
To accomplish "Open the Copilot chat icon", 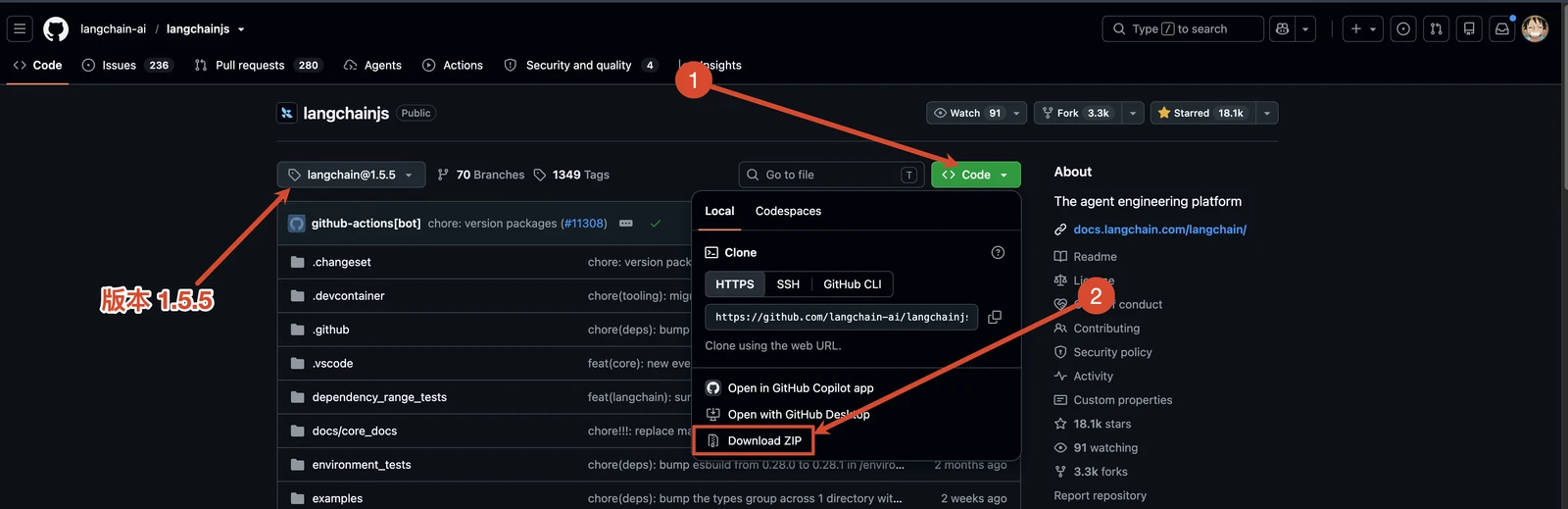I will (x=1282, y=29).
